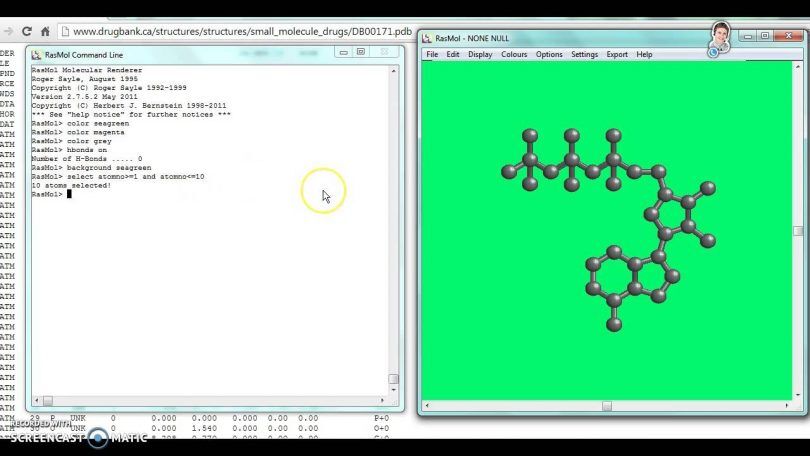Click the molecule view vertical rotation slider thumb
810x456 pixels.
tap(798, 231)
